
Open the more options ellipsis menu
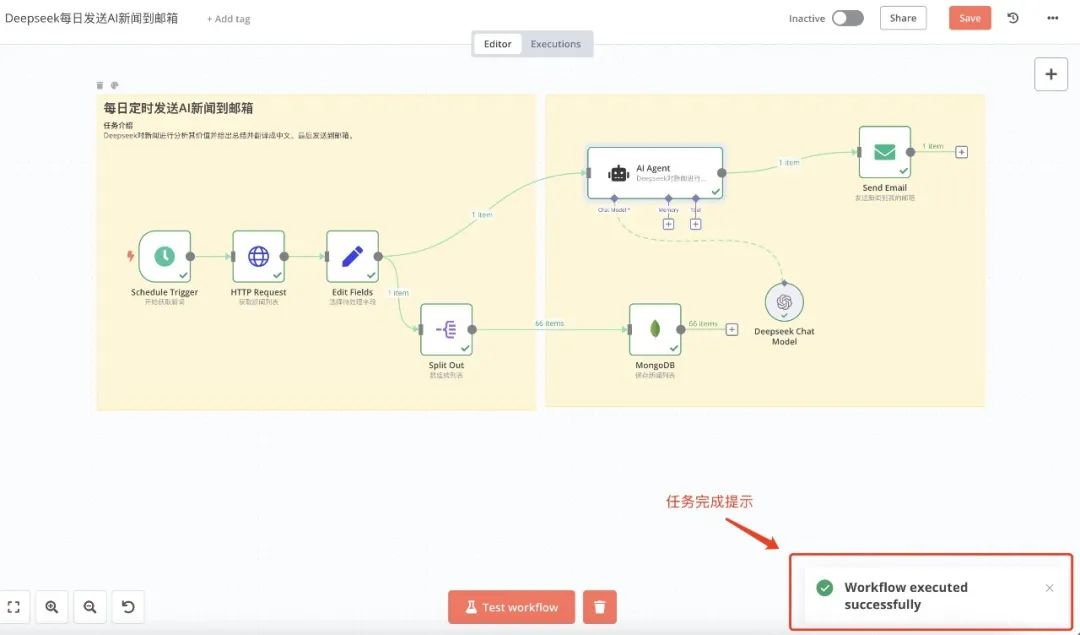[x=1054, y=17]
